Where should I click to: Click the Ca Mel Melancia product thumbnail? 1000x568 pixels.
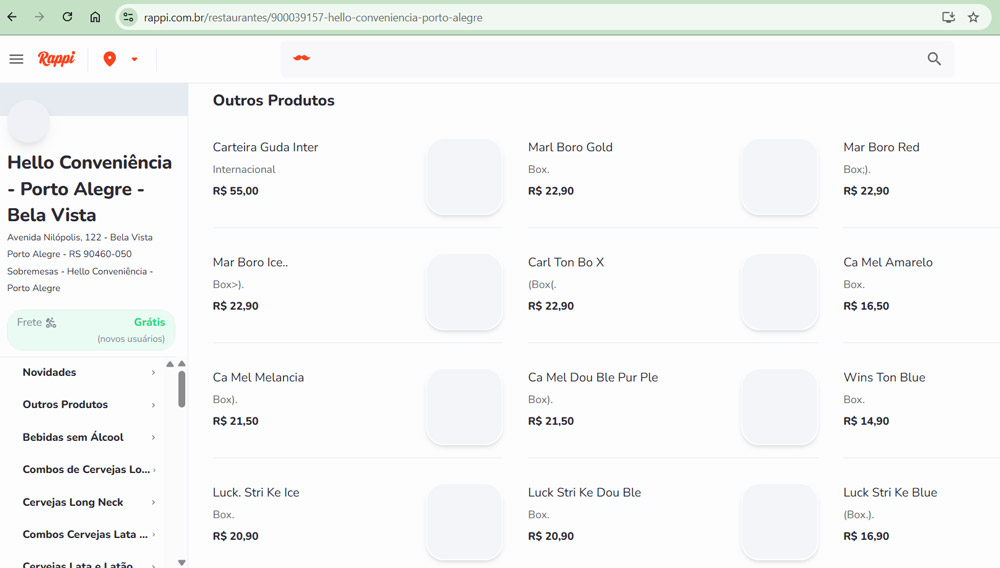pos(464,407)
